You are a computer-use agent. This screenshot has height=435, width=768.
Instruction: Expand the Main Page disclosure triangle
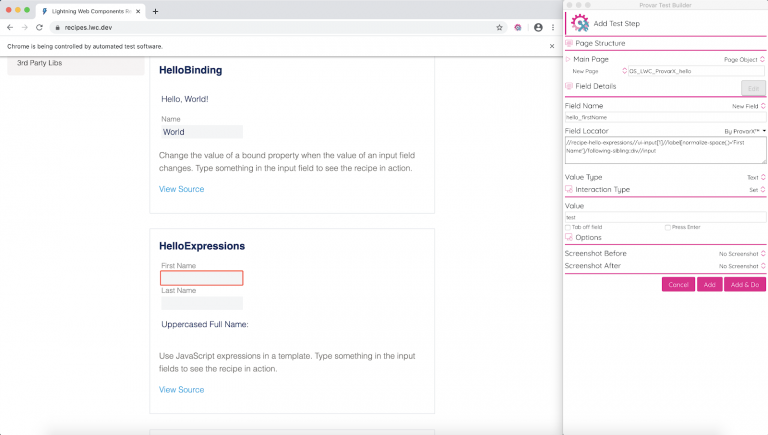tap(568, 60)
